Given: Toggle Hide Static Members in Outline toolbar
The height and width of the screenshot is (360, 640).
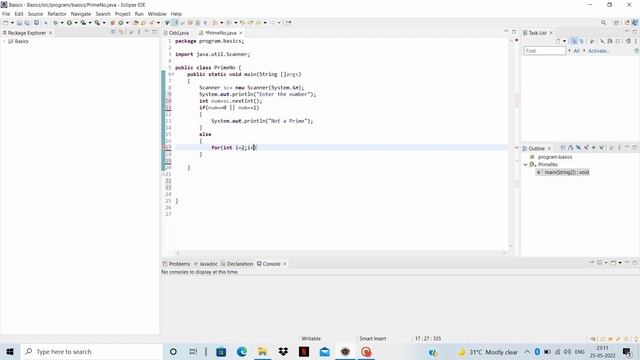Looking at the screenshot, I should click(x=586, y=147).
